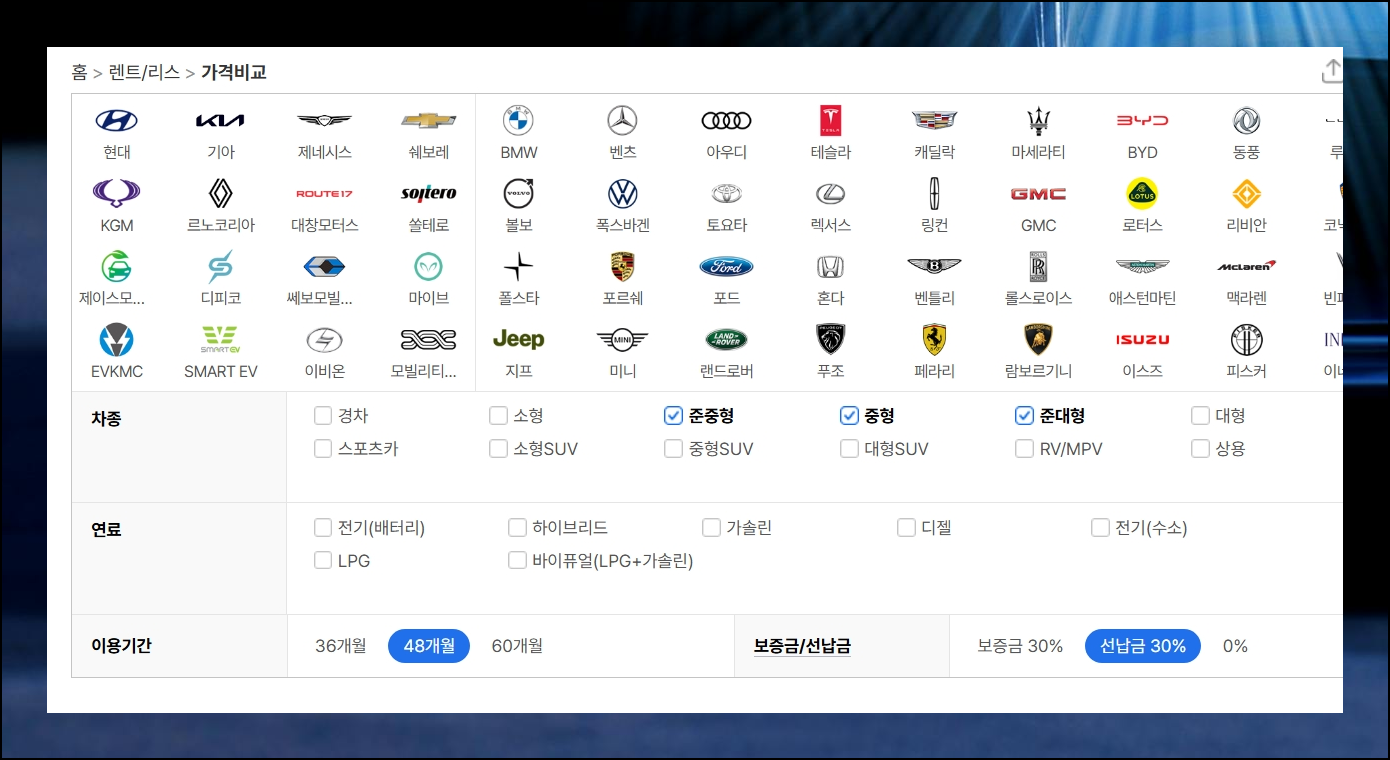Choose the Lotus (로터스) logo
Viewport: 1390px width, 760px height.
1142,194
